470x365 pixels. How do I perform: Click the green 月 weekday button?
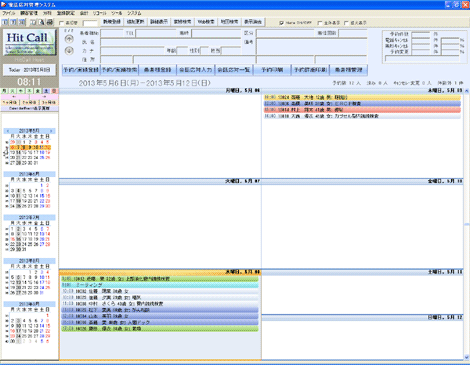point(4,91)
